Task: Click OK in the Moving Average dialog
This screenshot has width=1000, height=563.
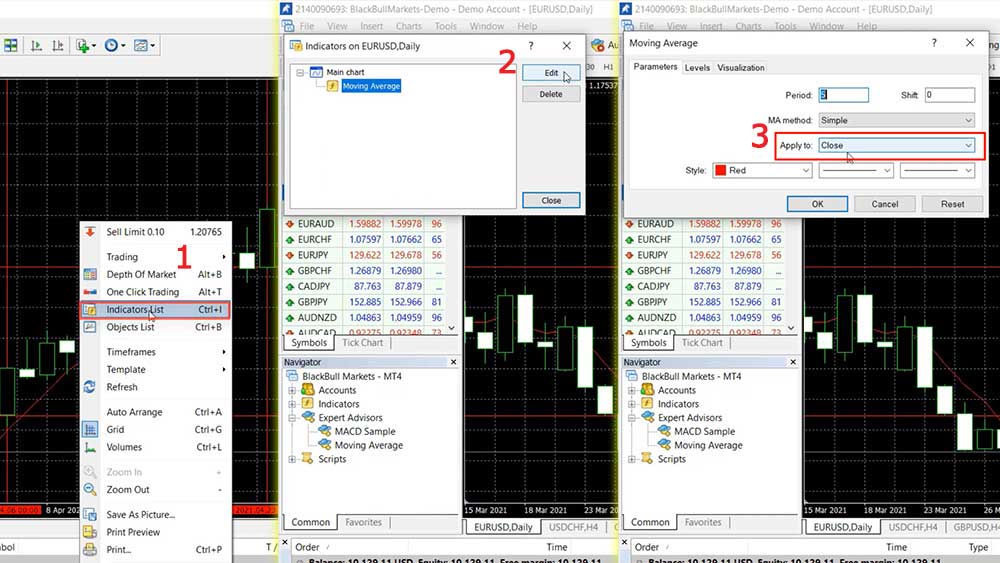Action: [817, 204]
